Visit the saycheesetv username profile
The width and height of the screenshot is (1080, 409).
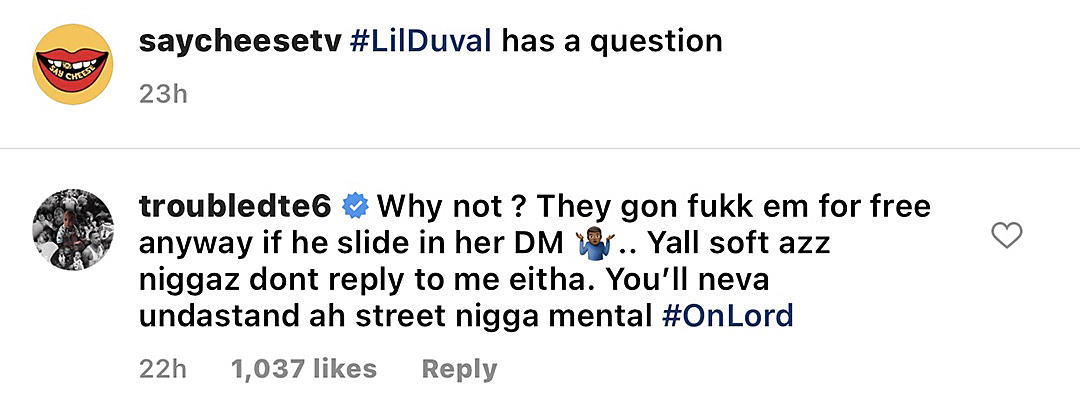(x=240, y=42)
